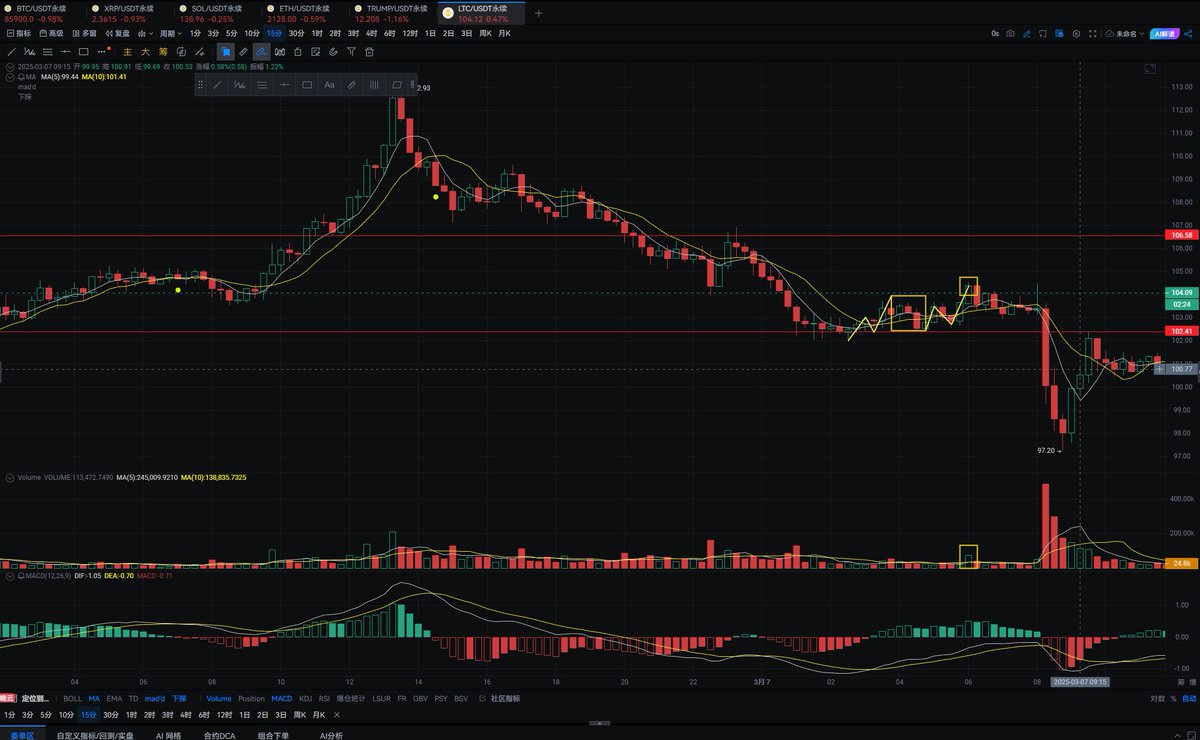1200x740 pixels.
Task: Grab the floating toolbar drag handle
Action: 201,85
